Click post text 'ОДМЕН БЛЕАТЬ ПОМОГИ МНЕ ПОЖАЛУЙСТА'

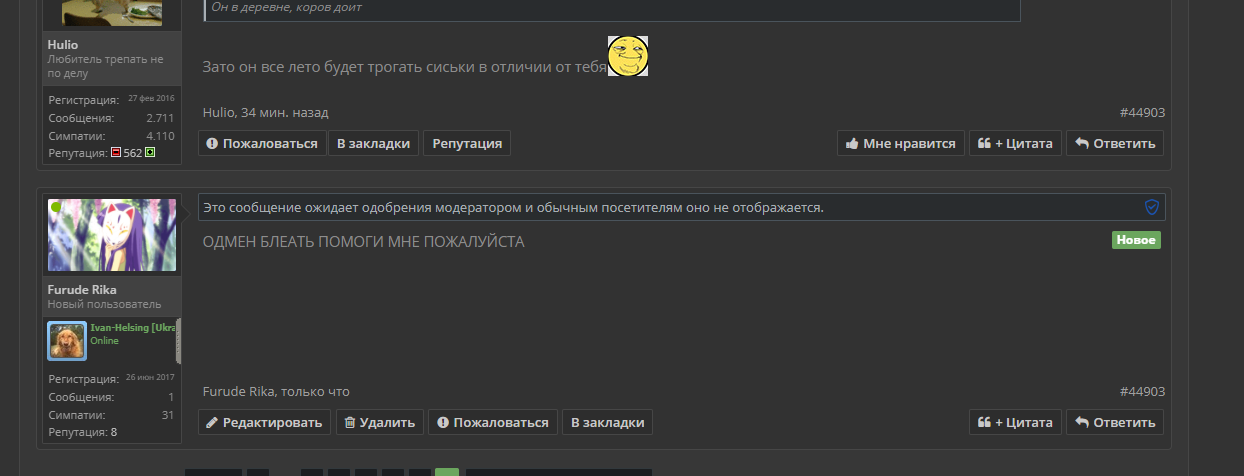click(363, 242)
